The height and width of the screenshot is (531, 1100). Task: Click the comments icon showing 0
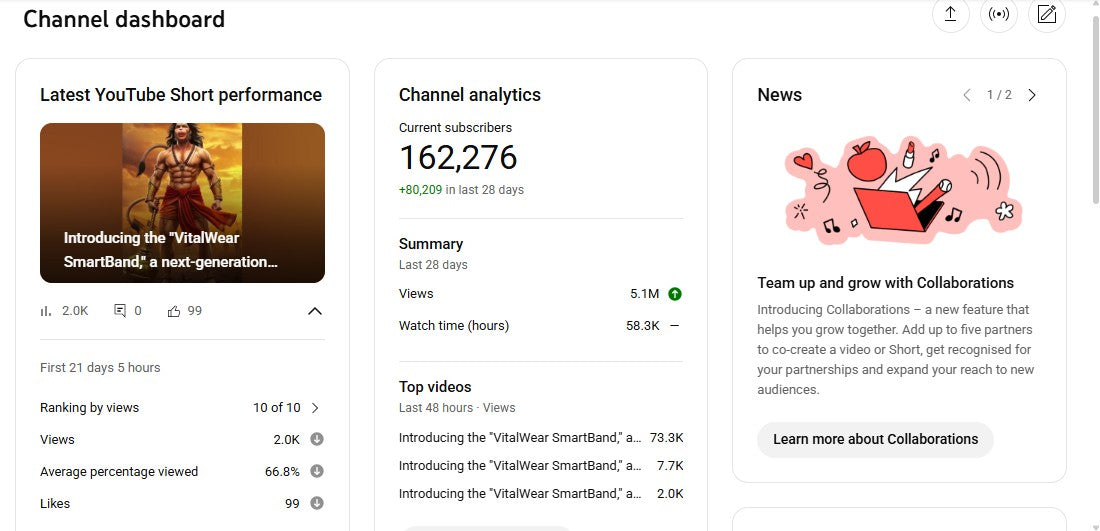[120, 311]
